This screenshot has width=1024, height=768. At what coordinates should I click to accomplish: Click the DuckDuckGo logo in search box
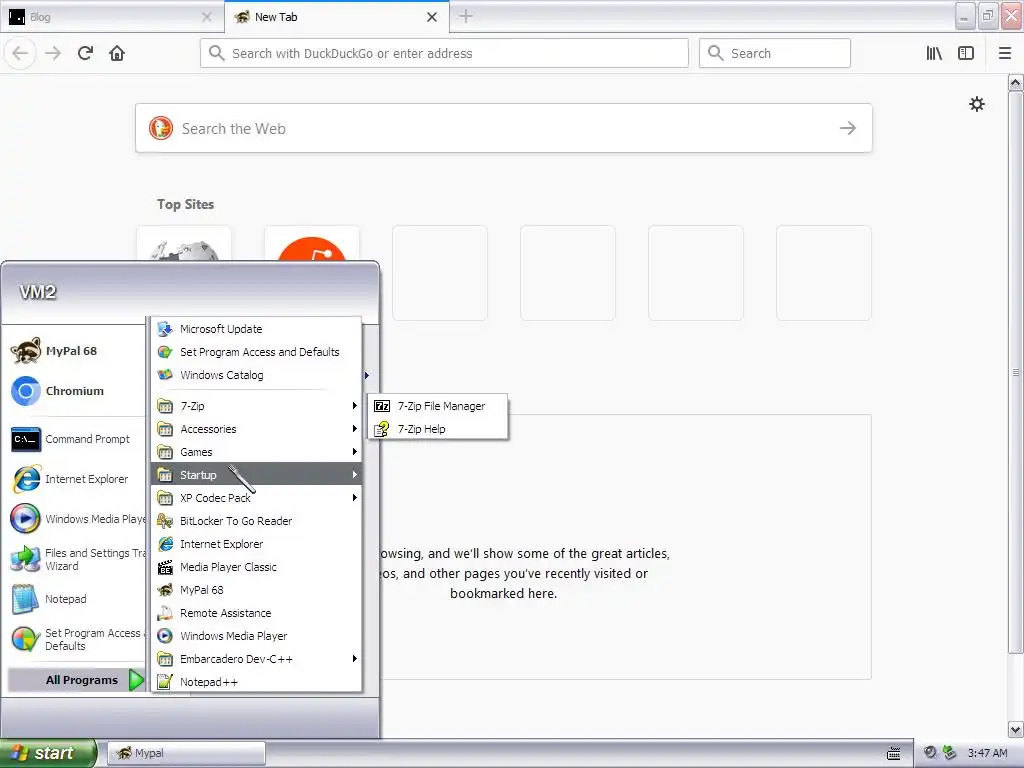pos(161,128)
